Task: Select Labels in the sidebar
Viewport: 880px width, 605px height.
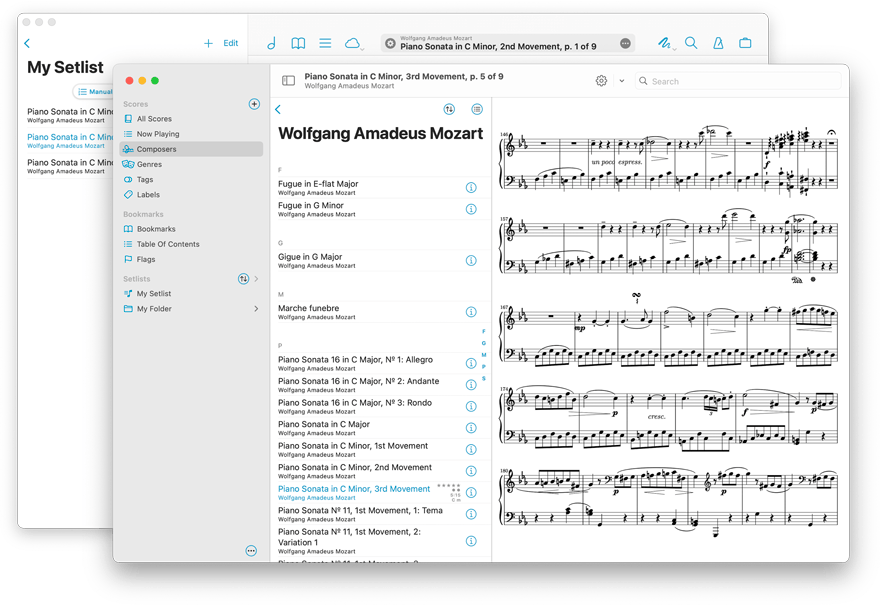Action: pyautogui.click(x=191, y=195)
